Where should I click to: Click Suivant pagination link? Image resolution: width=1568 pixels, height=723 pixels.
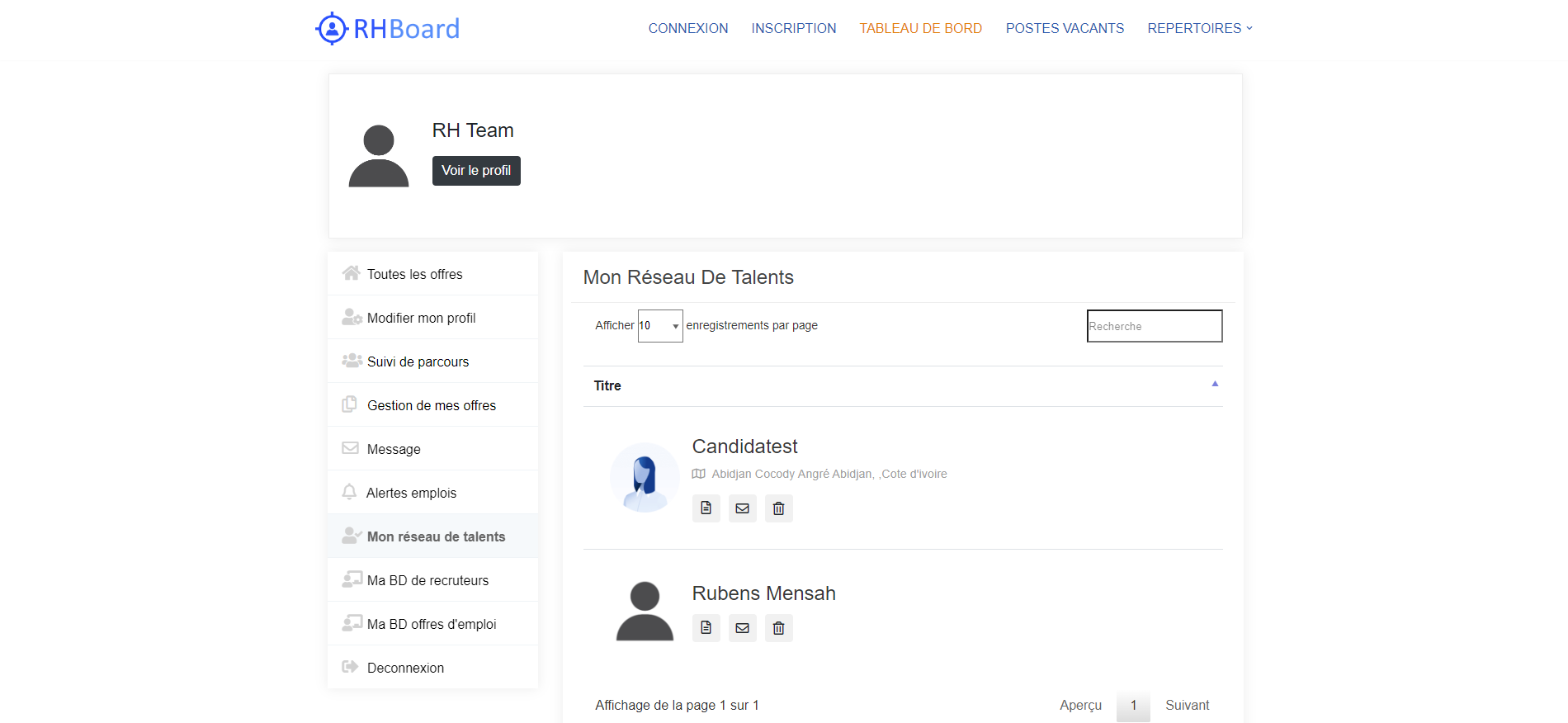pos(1187,705)
